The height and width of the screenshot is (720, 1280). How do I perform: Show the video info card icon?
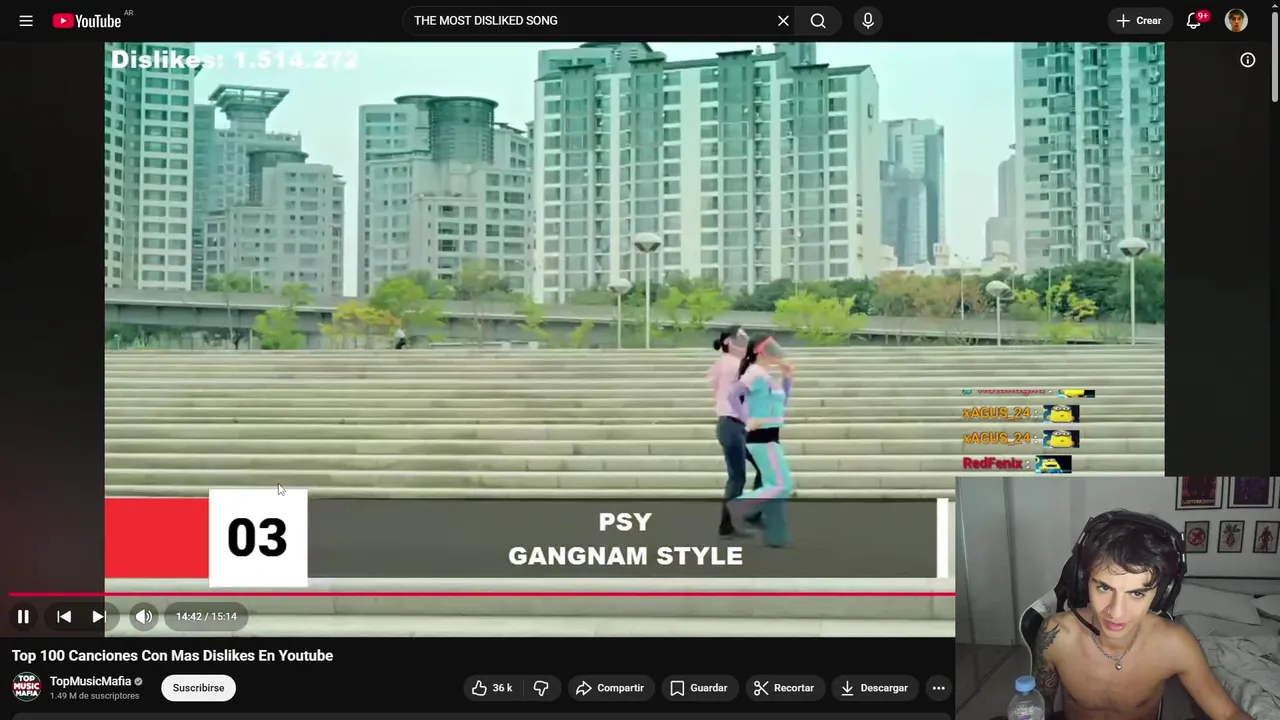tap(1248, 60)
